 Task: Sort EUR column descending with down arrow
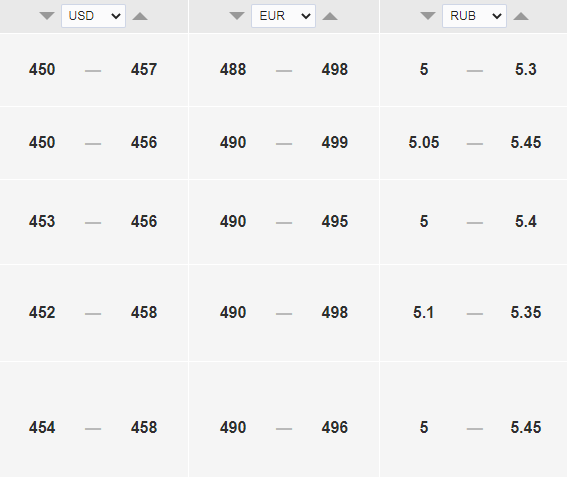click(x=237, y=16)
